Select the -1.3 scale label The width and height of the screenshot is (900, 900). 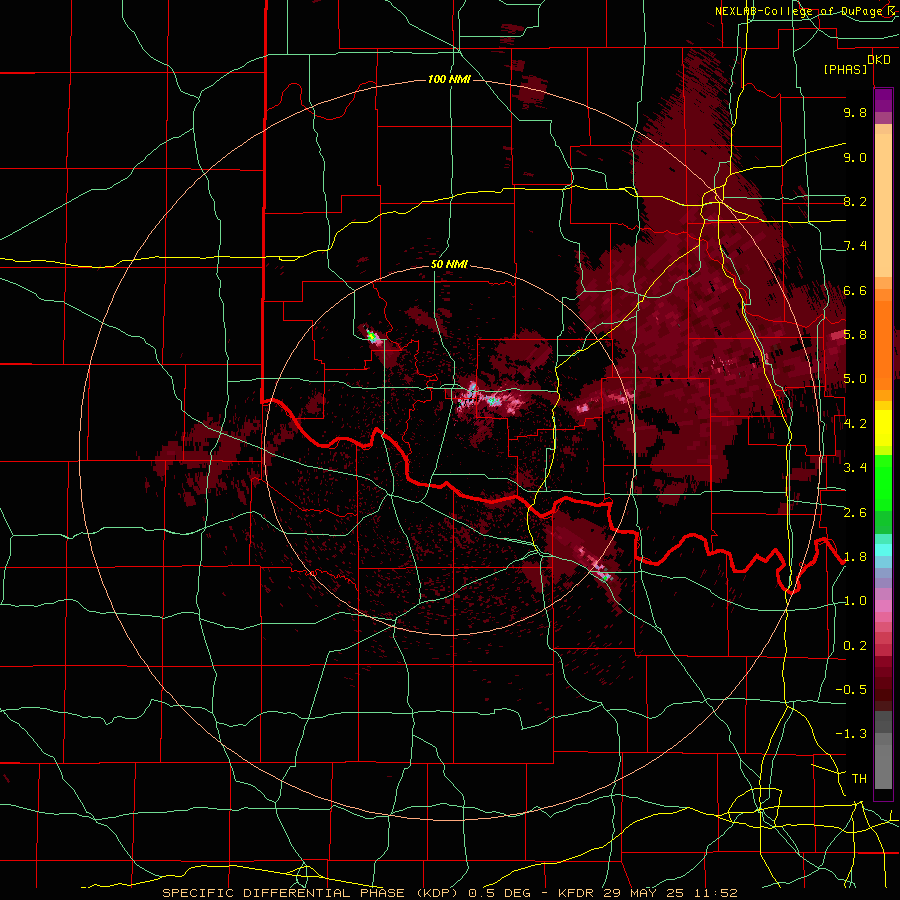(851, 734)
